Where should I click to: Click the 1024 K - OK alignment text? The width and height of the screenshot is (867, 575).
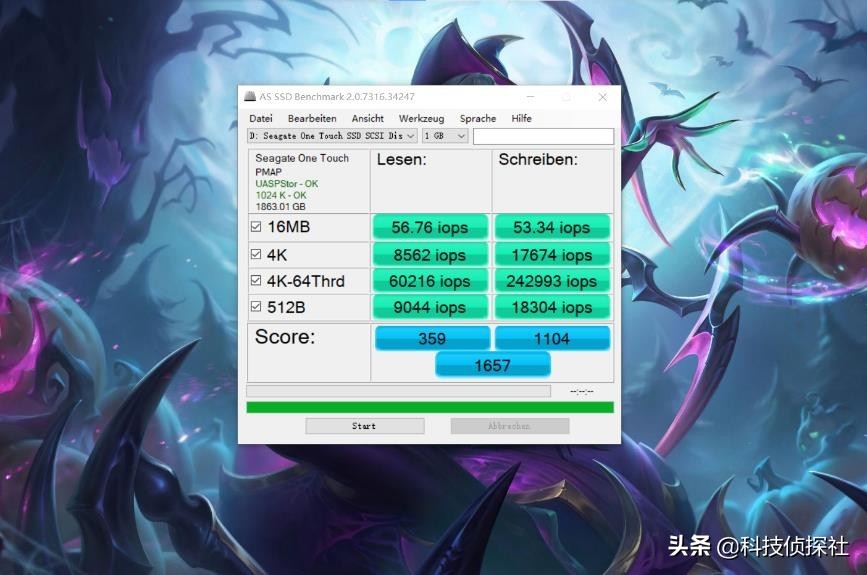tap(281, 195)
